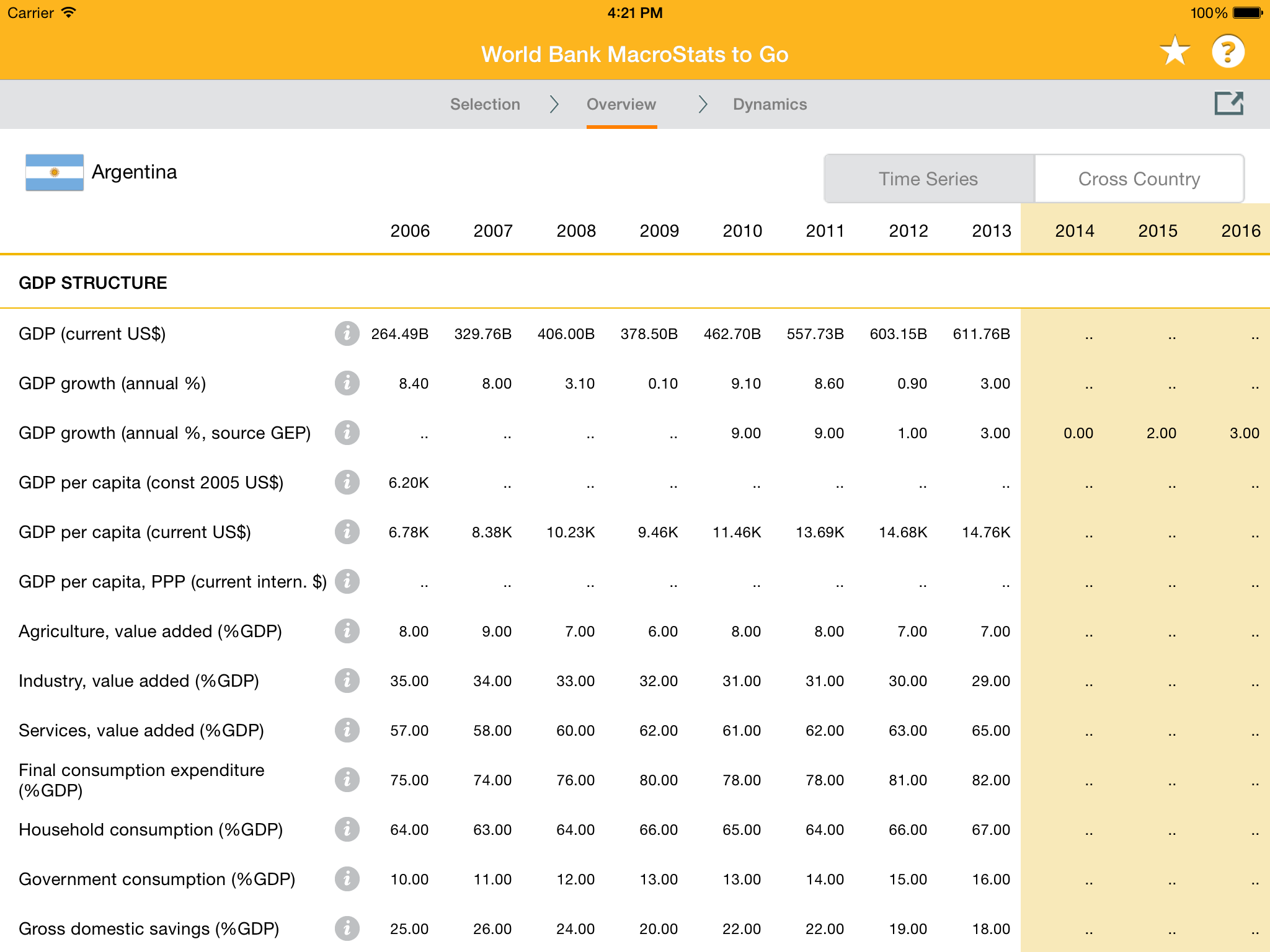This screenshot has width=1270, height=952.
Task: Open info for GDP per capita const 2005
Action: pyautogui.click(x=347, y=482)
